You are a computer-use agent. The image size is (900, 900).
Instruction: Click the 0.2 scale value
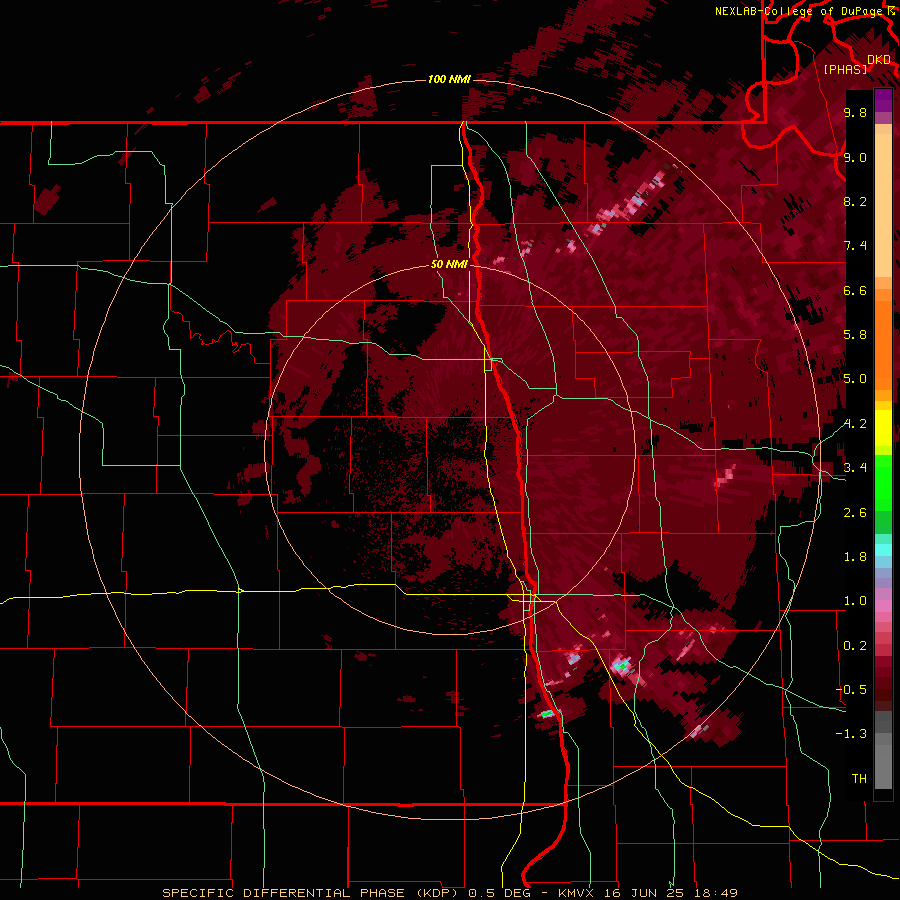(855, 646)
